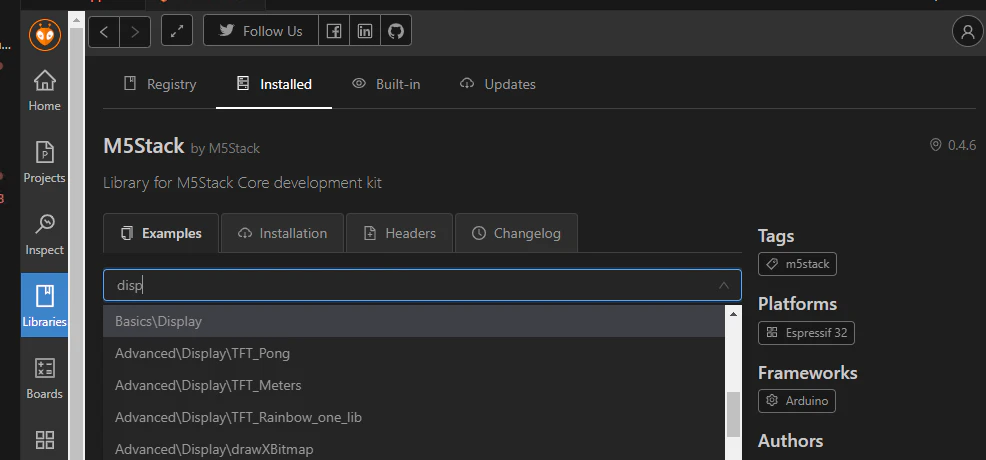Screen dimensions: 986x460
Task: Go forward with the right arrow button
Action: 135,31
